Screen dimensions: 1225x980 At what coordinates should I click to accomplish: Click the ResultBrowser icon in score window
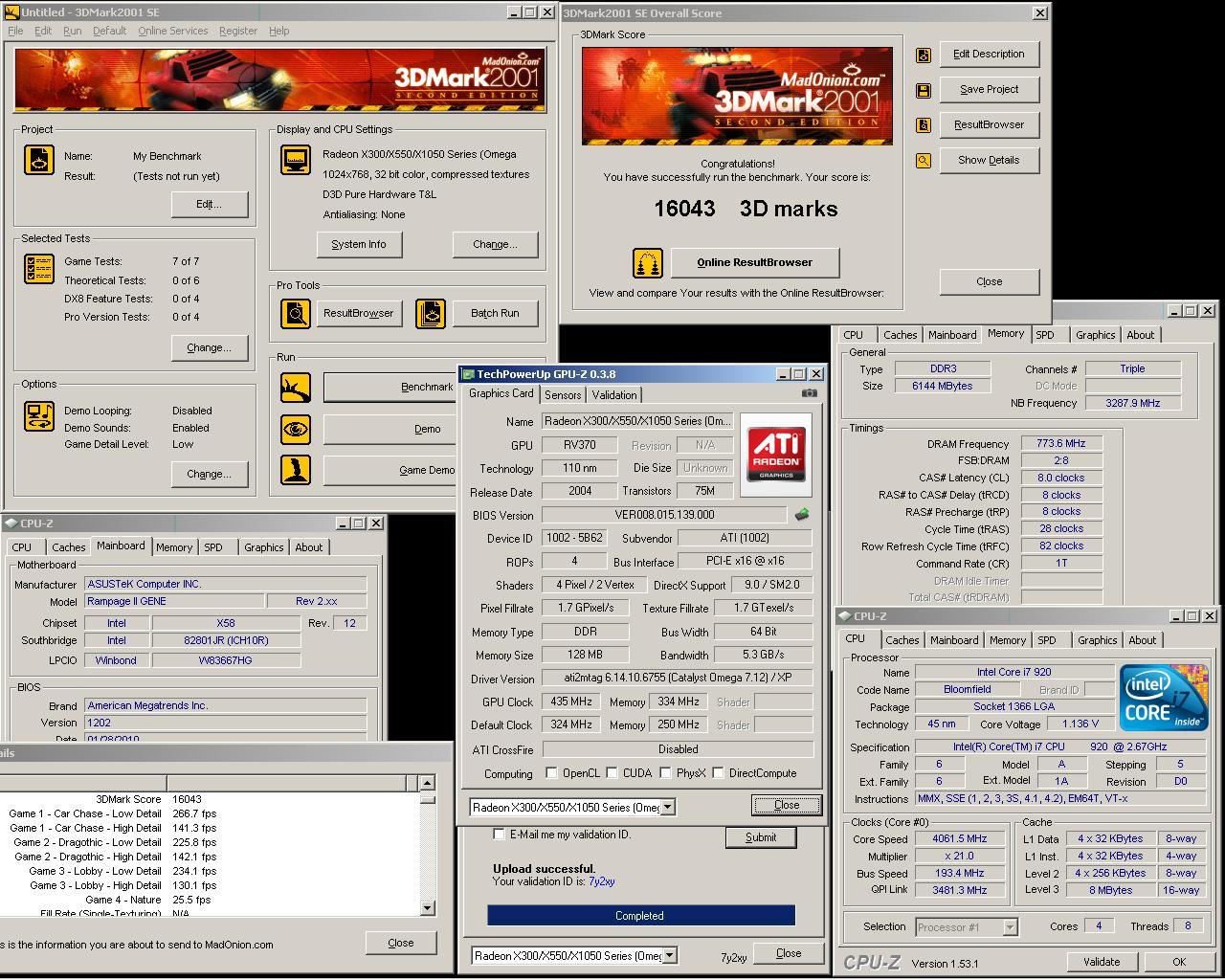pos(924,125)
